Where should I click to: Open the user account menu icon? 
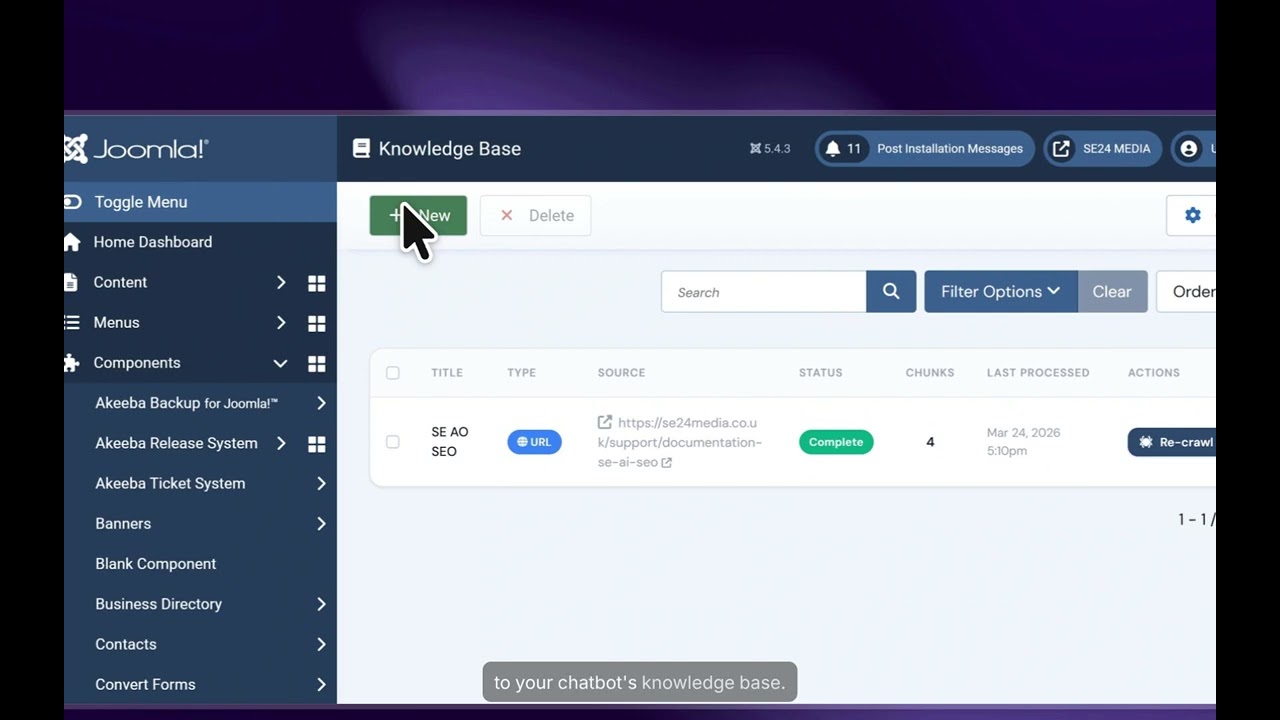point(1188,148)
